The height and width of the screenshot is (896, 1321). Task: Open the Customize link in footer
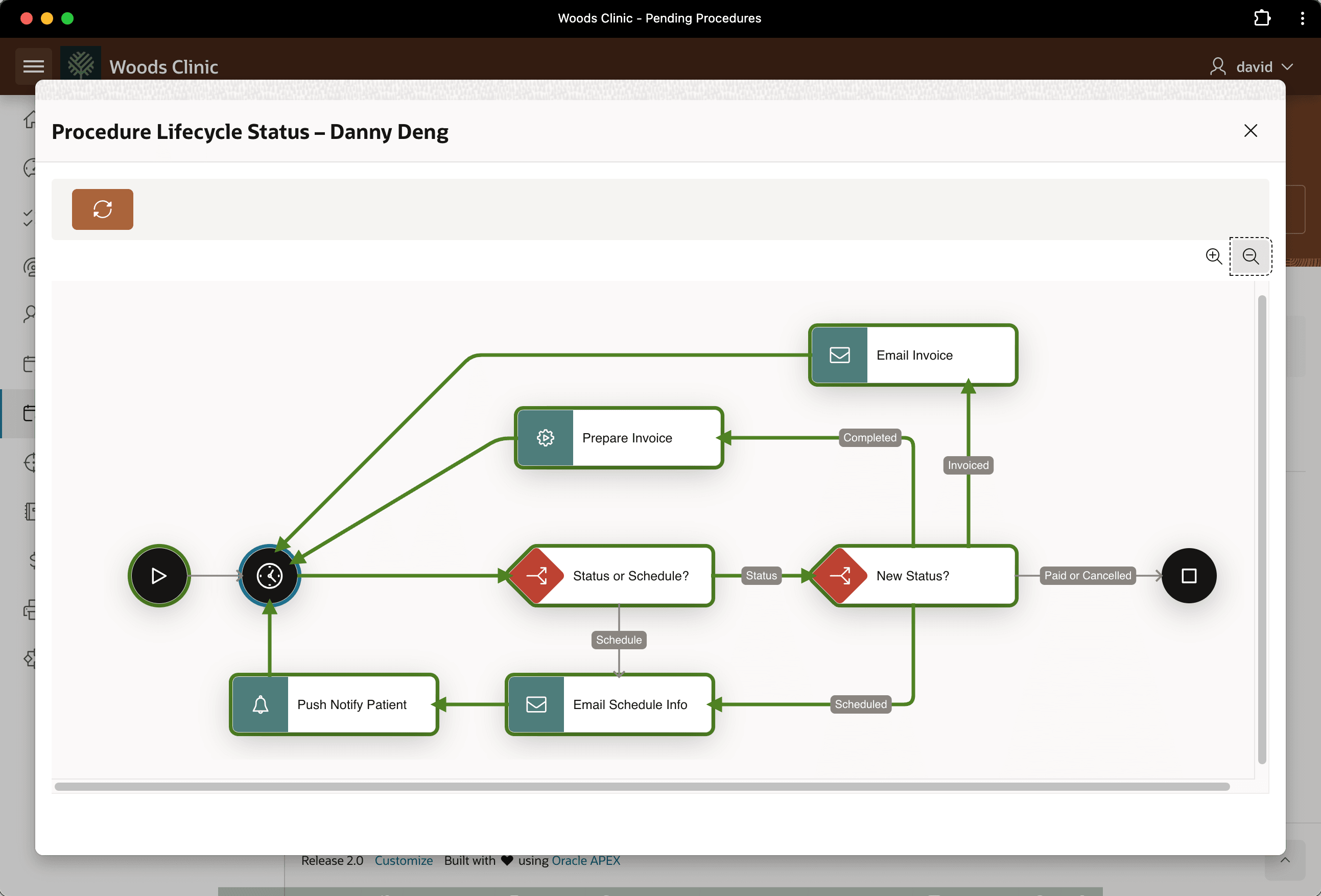[404, 861]
